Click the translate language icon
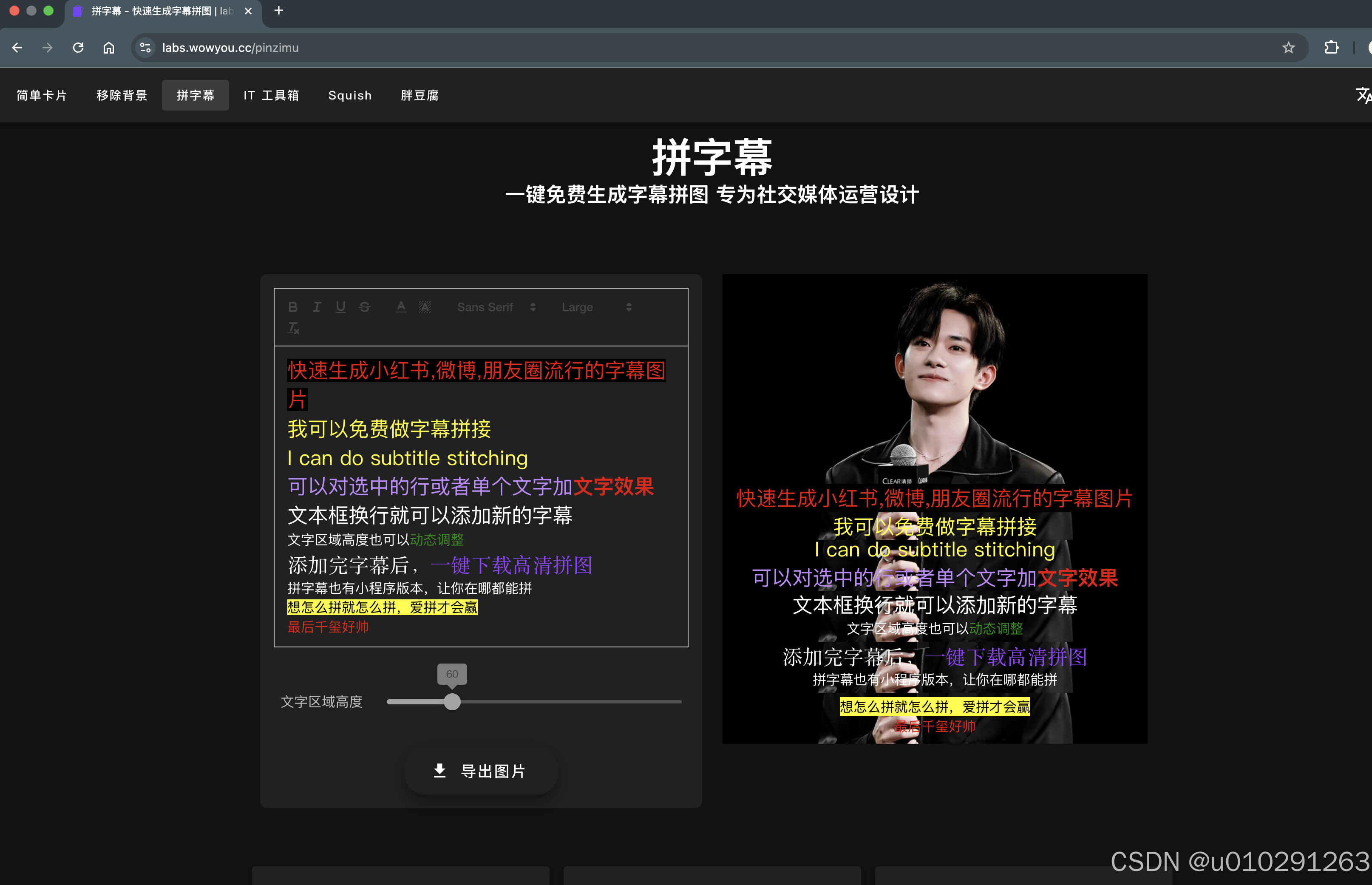 pos(1362,95)
